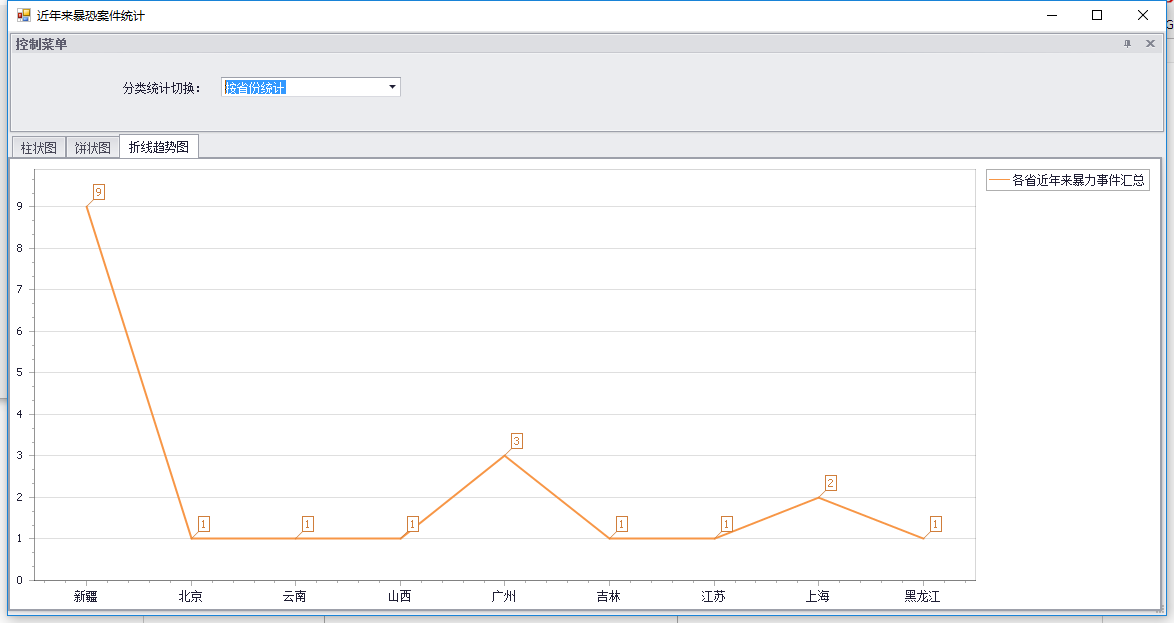Click the 1 data label above 北京
The image size is (1174, 623).
(204, 524)
